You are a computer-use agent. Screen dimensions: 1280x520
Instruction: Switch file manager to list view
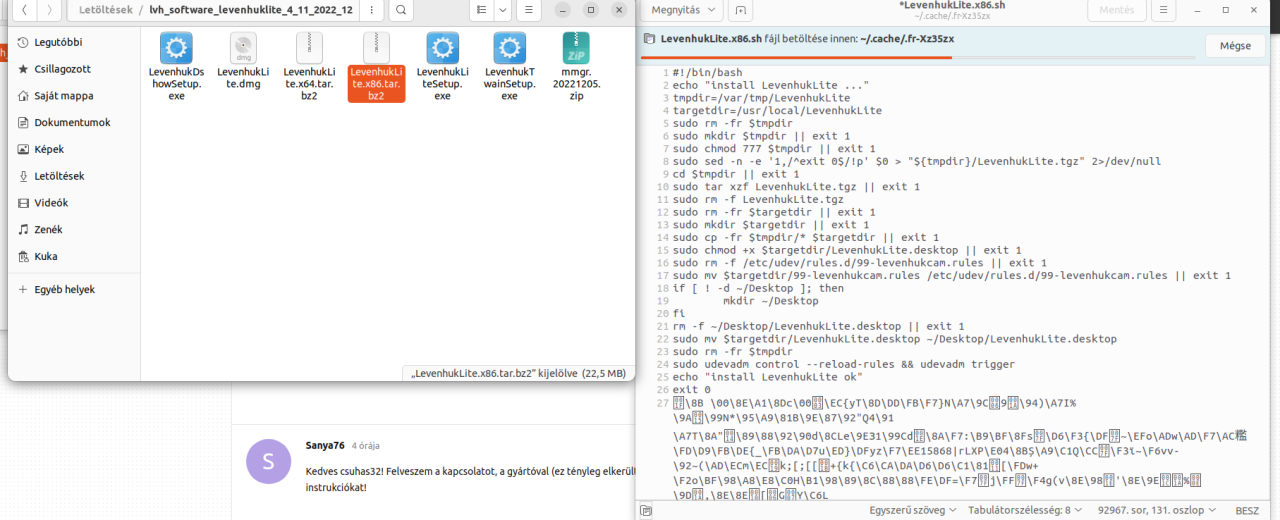(482, 10)
